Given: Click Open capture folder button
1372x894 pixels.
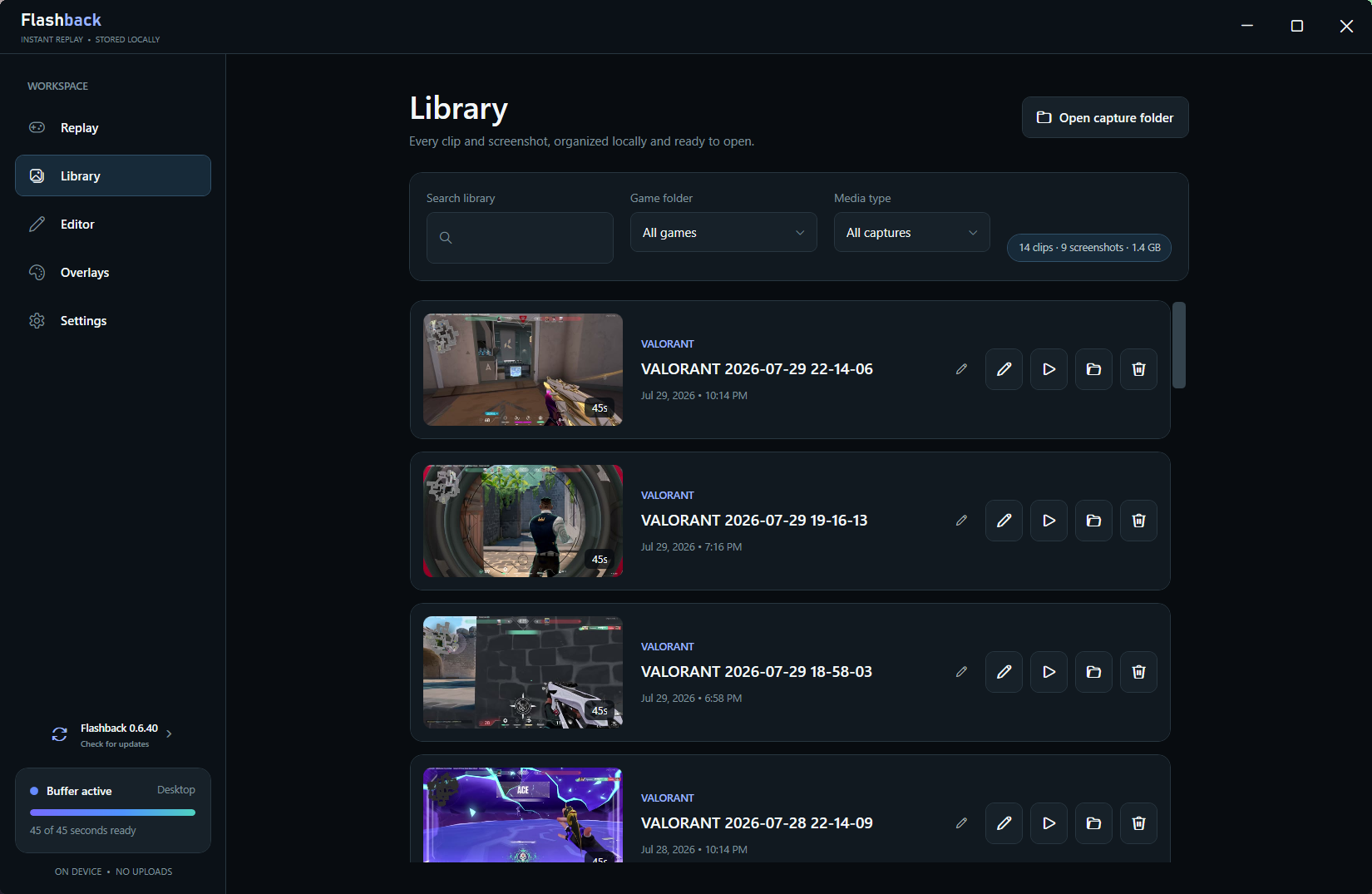Looking at the screenshot, I should point(1105,118).
